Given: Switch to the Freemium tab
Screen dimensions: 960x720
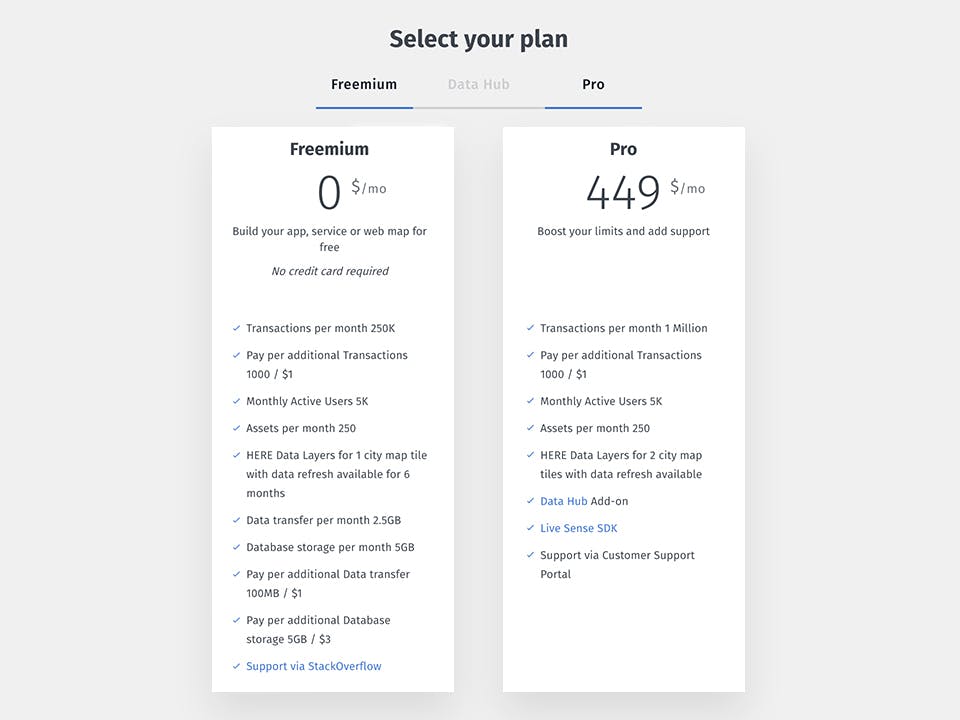Looking at the screenshot, I should [364, 84].
